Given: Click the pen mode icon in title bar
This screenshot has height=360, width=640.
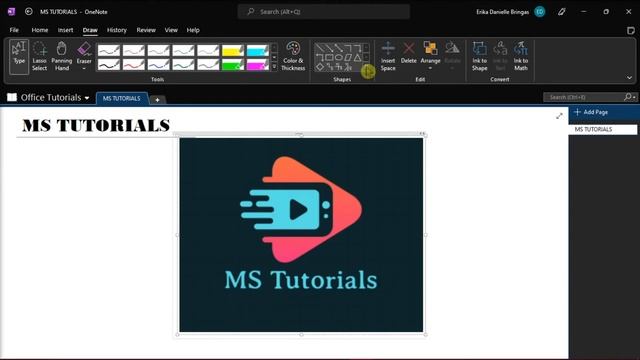Looking at the screenshot, I should [x=562, y=12].
